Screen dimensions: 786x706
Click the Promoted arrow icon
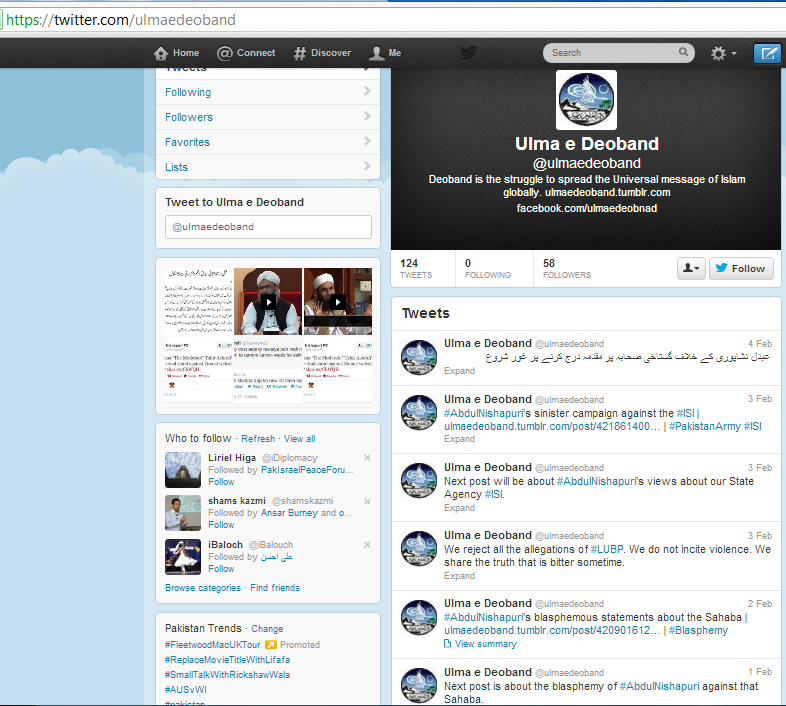pos(271,645)
